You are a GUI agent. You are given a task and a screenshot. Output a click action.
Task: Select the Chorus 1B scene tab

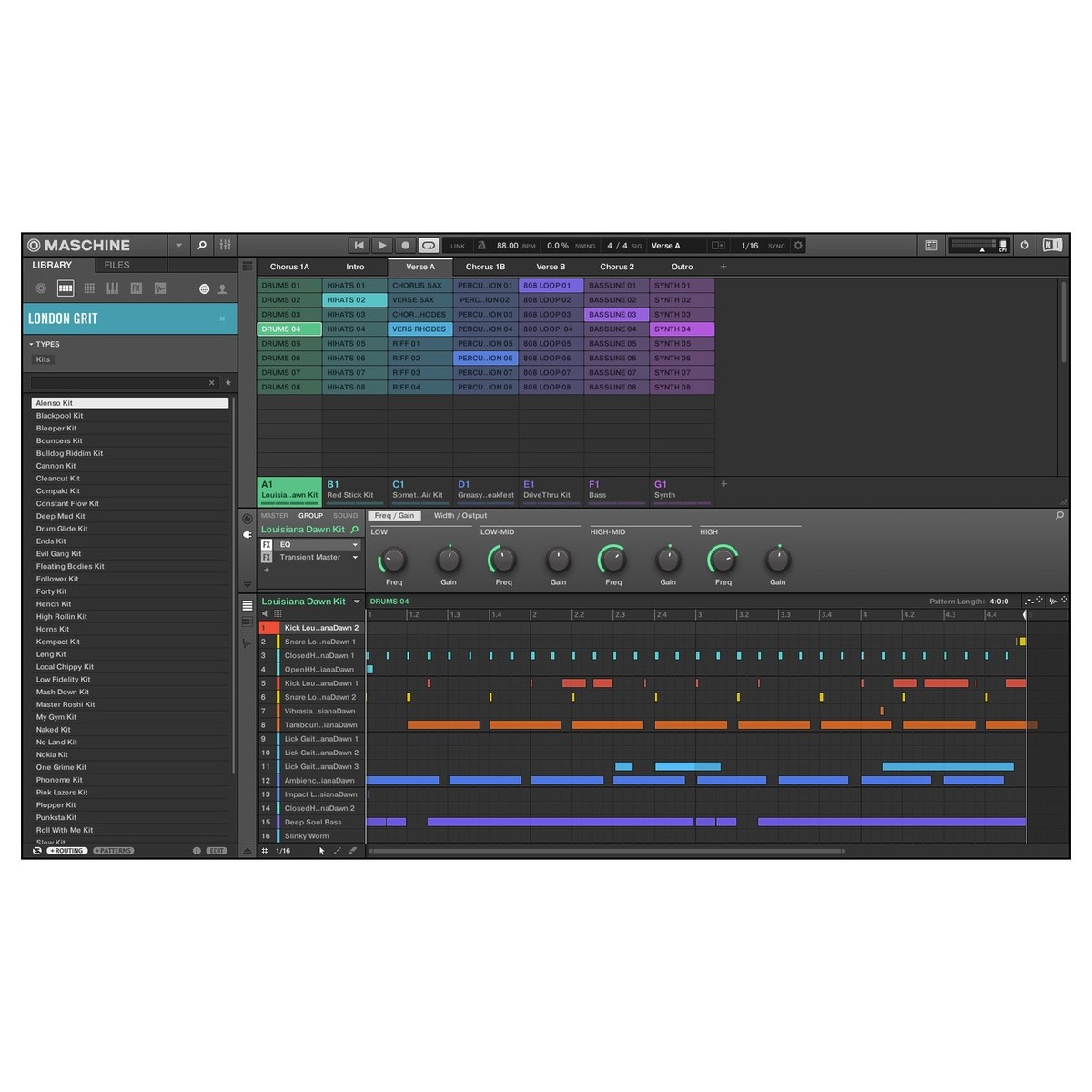click(485, 267)
